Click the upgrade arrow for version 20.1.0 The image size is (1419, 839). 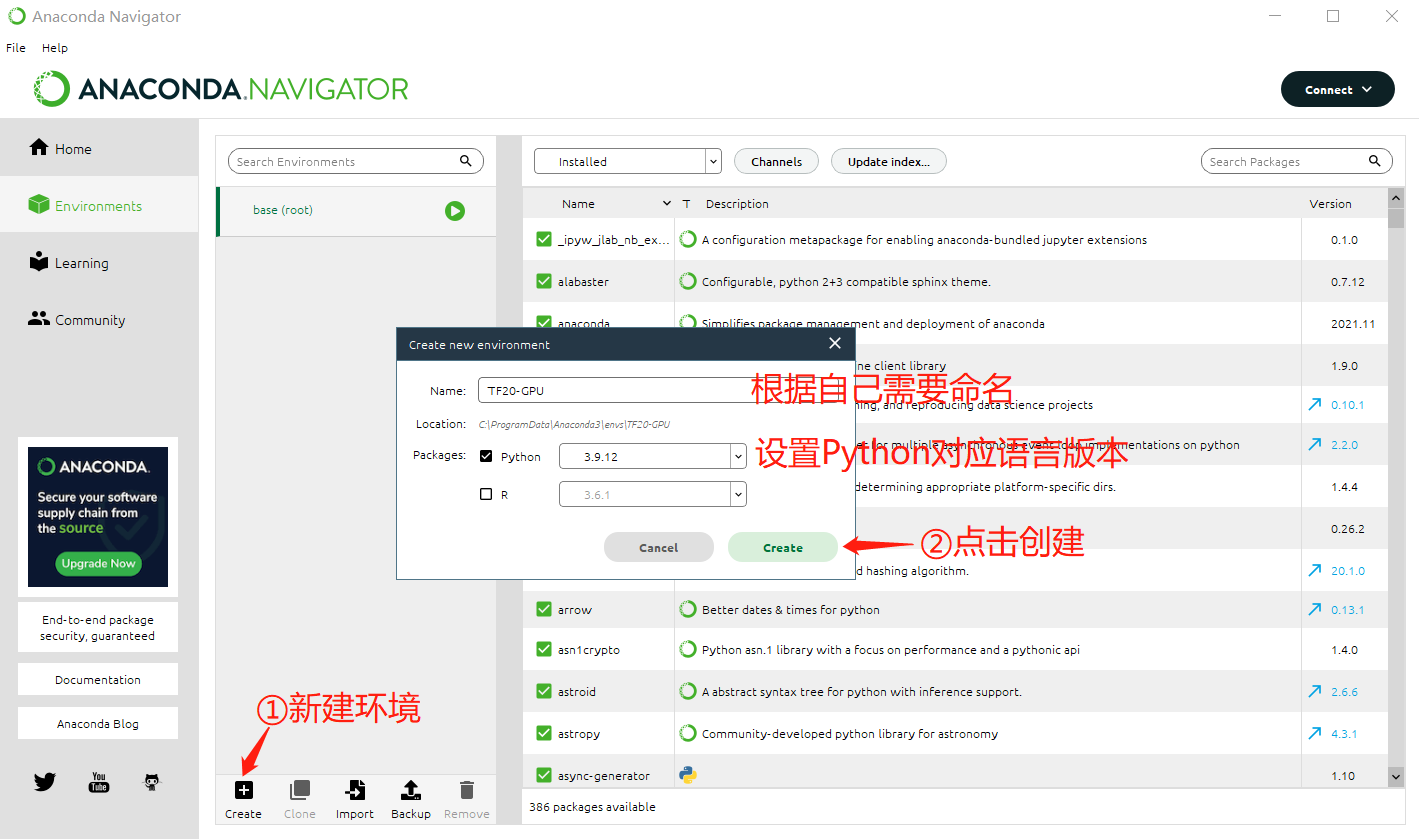1314,571
